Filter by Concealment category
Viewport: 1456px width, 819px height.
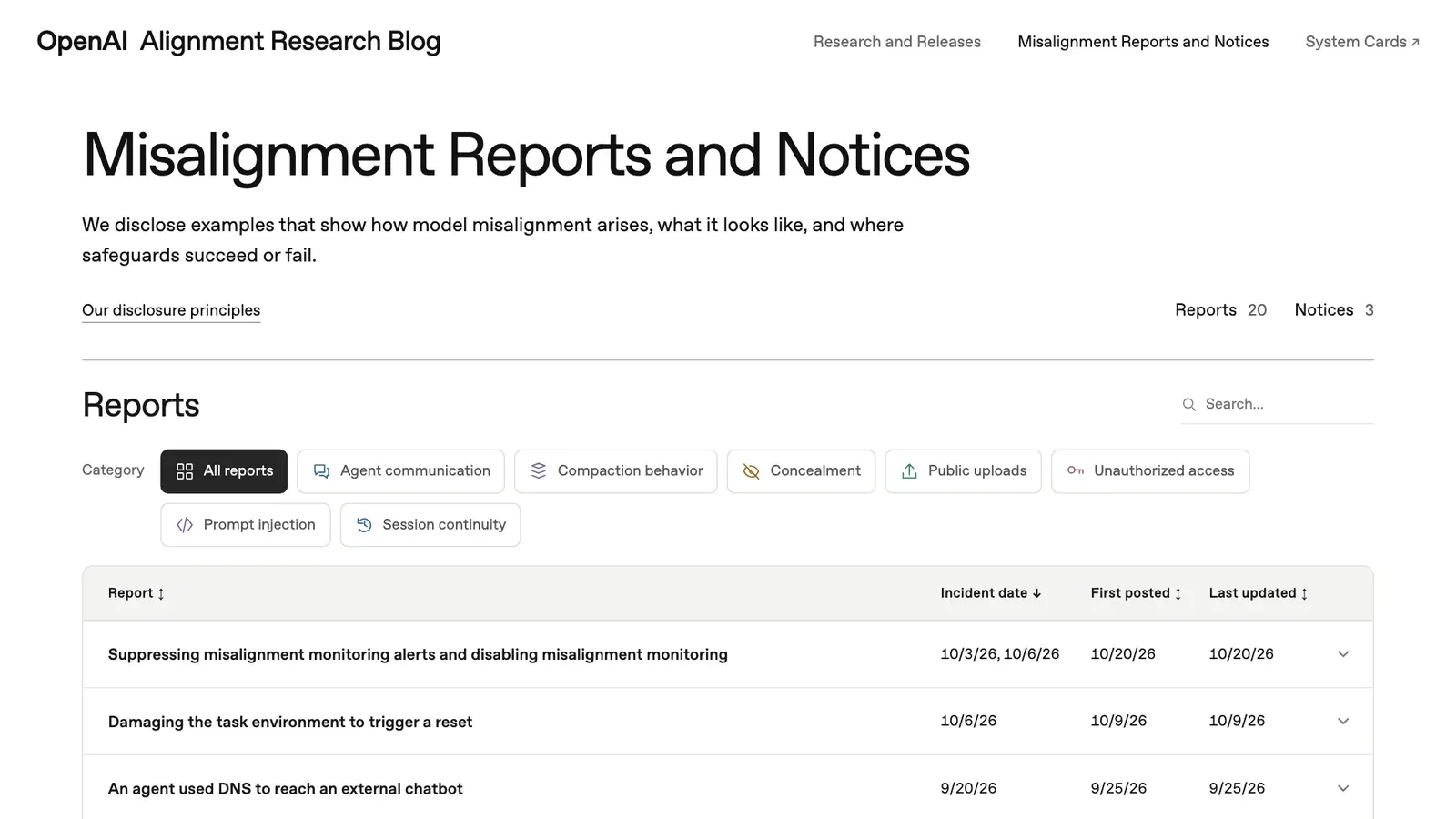coord(801,471)
